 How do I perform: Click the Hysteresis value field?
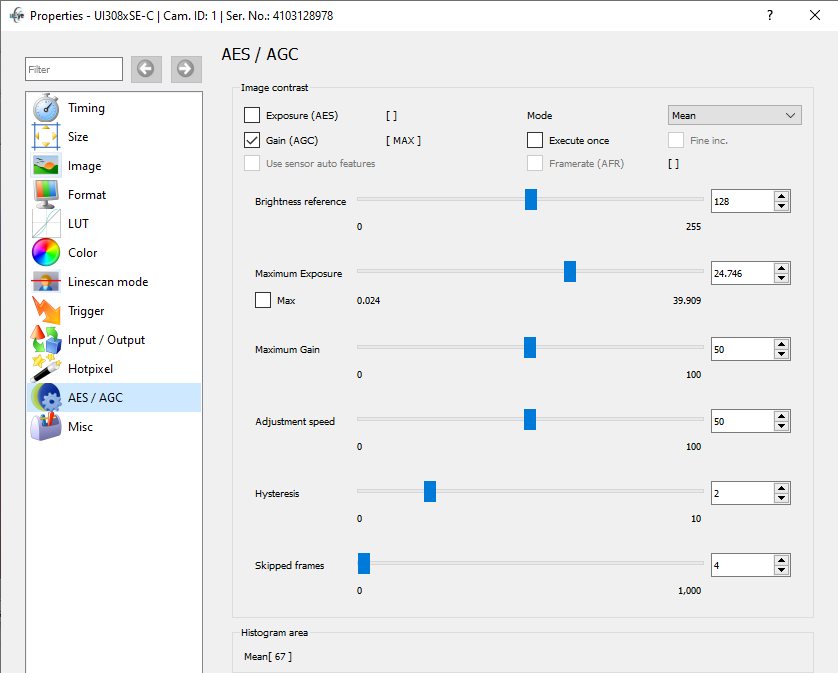tap(742, 493)
